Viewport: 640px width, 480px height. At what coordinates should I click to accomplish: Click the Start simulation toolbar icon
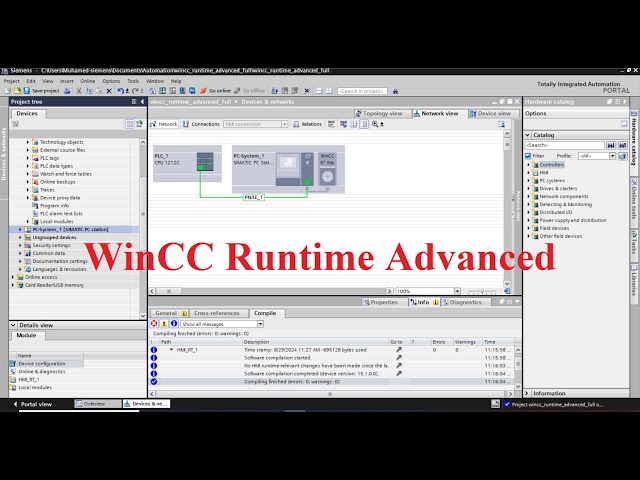tap(182, 91)
